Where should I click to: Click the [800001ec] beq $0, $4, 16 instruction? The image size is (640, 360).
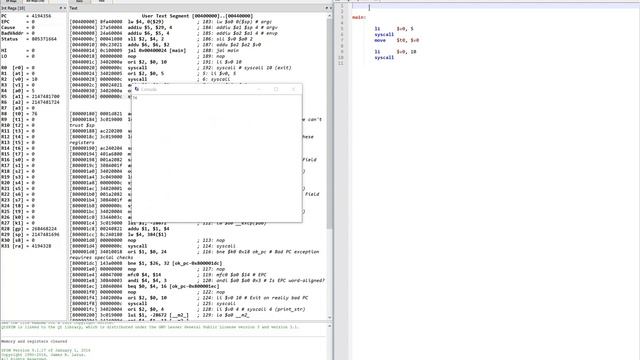coord(144,286)
